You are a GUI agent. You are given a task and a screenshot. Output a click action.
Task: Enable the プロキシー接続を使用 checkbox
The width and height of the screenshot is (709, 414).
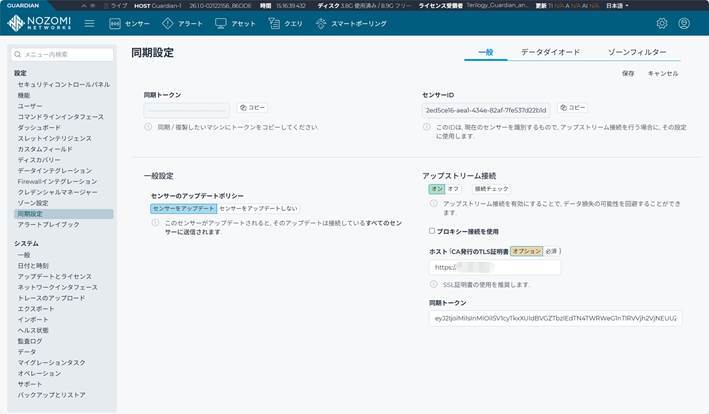tap(432, 230)
